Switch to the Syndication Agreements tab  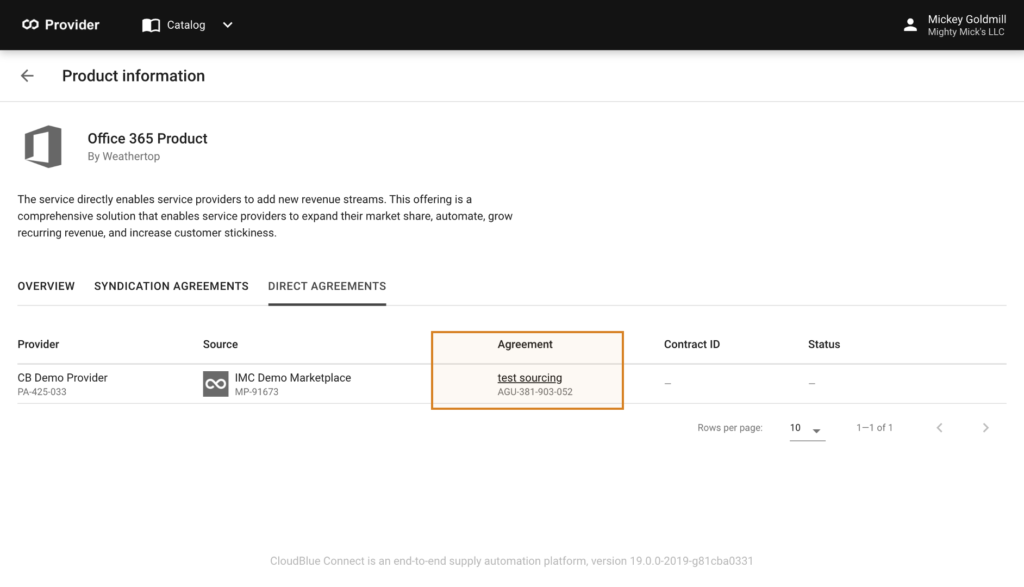pos(171,286)
